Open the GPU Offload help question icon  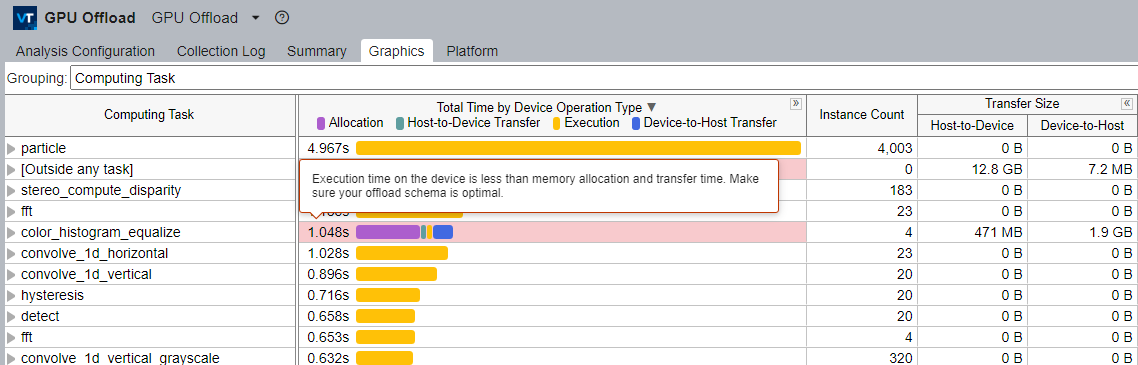click(x=282, y=18)
